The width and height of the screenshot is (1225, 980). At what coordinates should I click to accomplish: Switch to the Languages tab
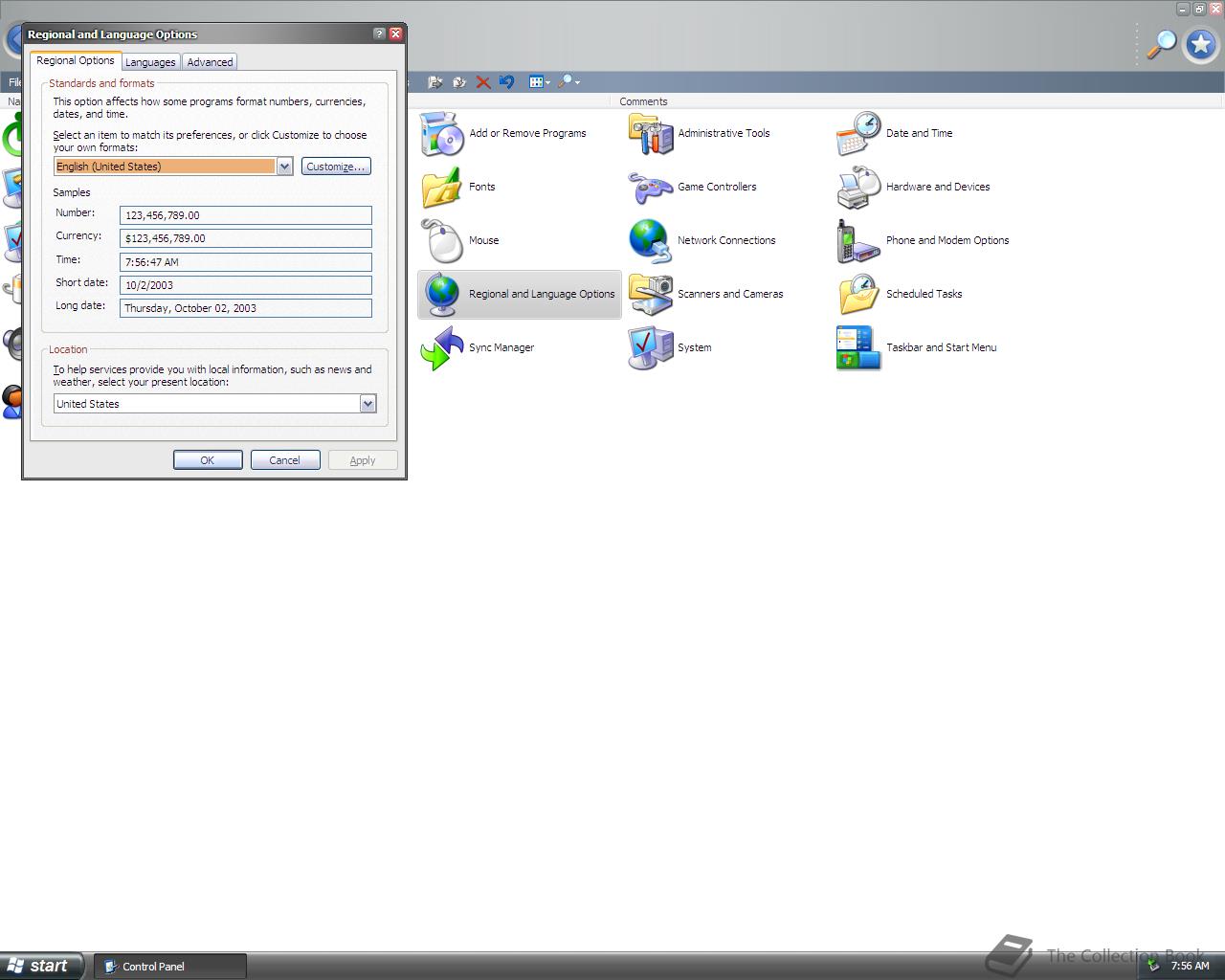click(x=150, y=62)
